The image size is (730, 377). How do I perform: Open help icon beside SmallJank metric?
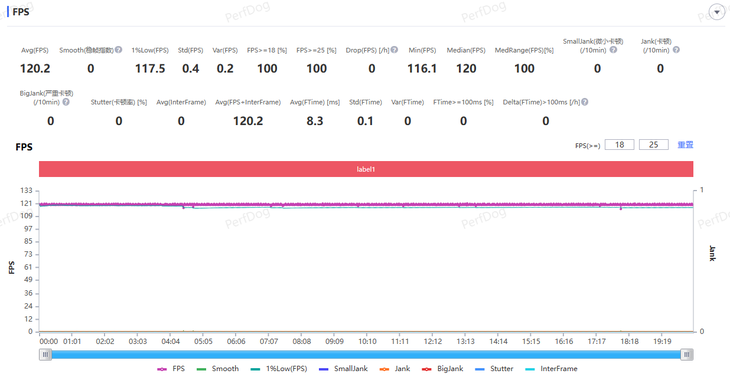pos(613,50)
